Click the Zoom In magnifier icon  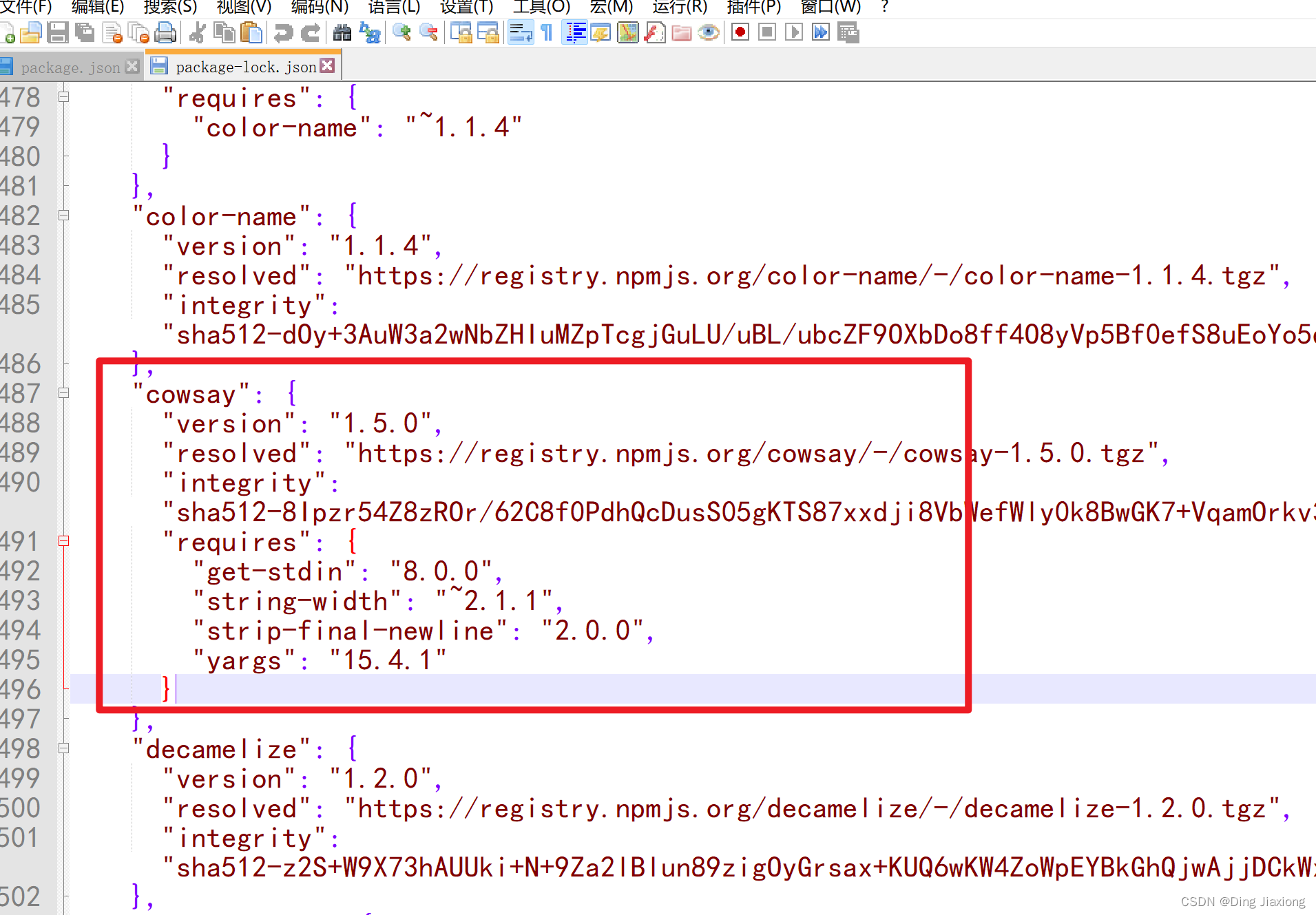401,32
